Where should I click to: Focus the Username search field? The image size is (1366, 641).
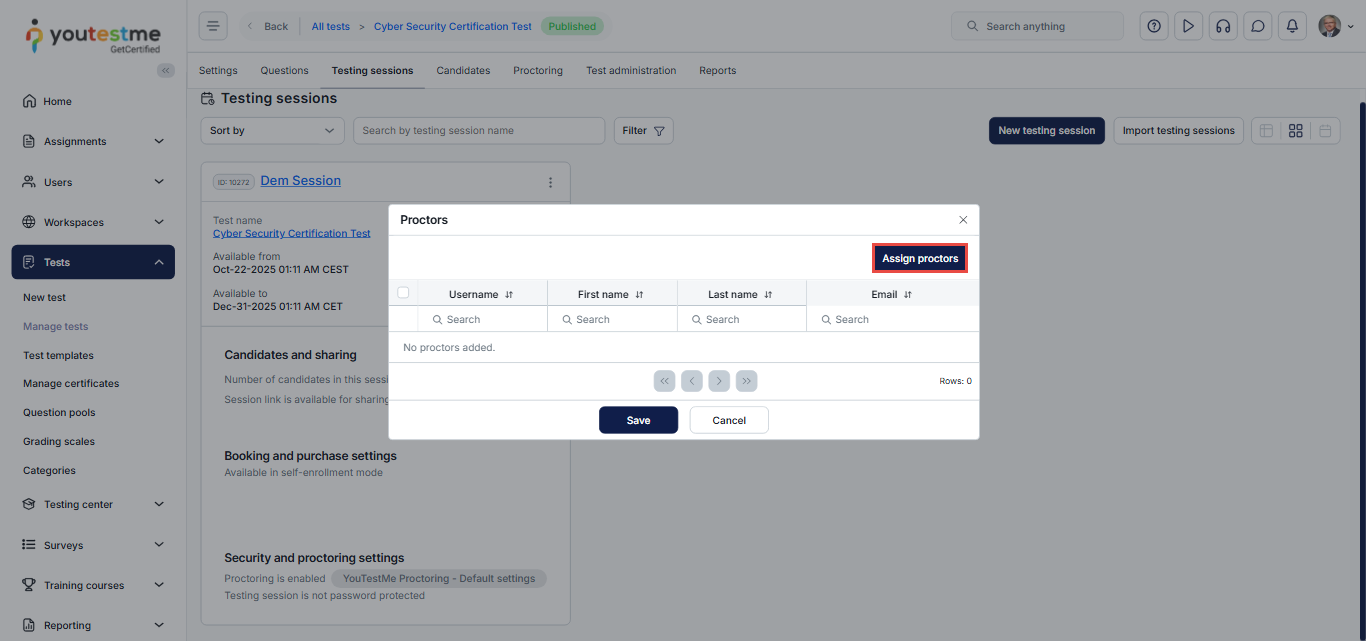(x=483, y=320)
